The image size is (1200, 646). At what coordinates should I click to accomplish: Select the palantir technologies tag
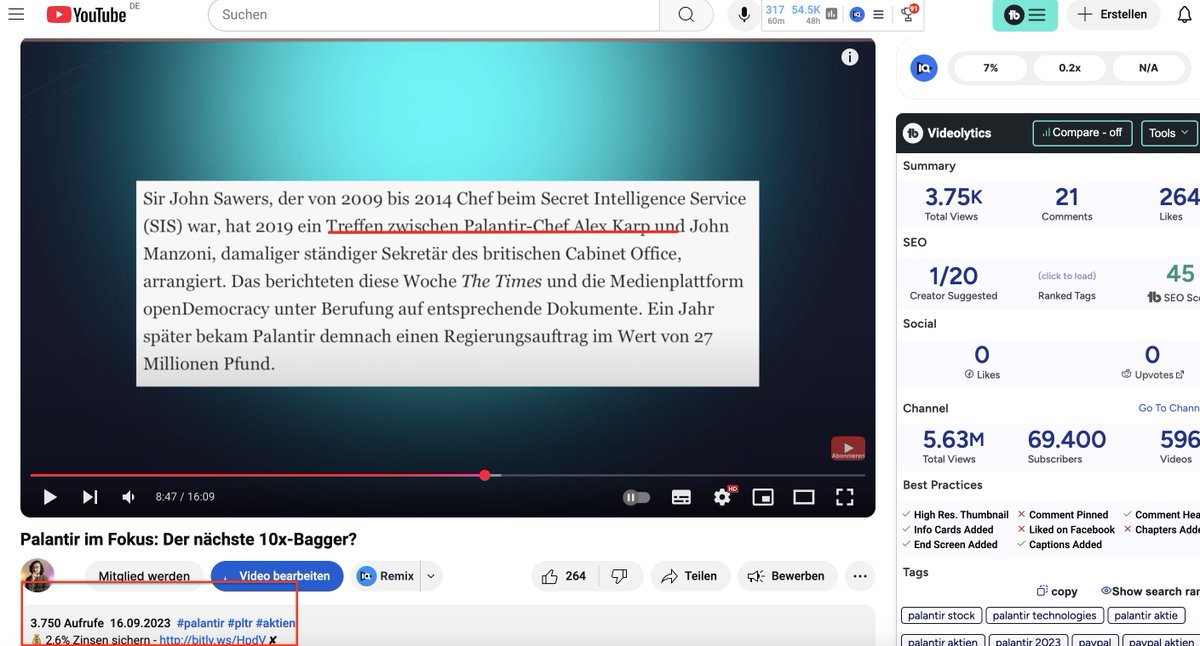[x=1046, y=616]
